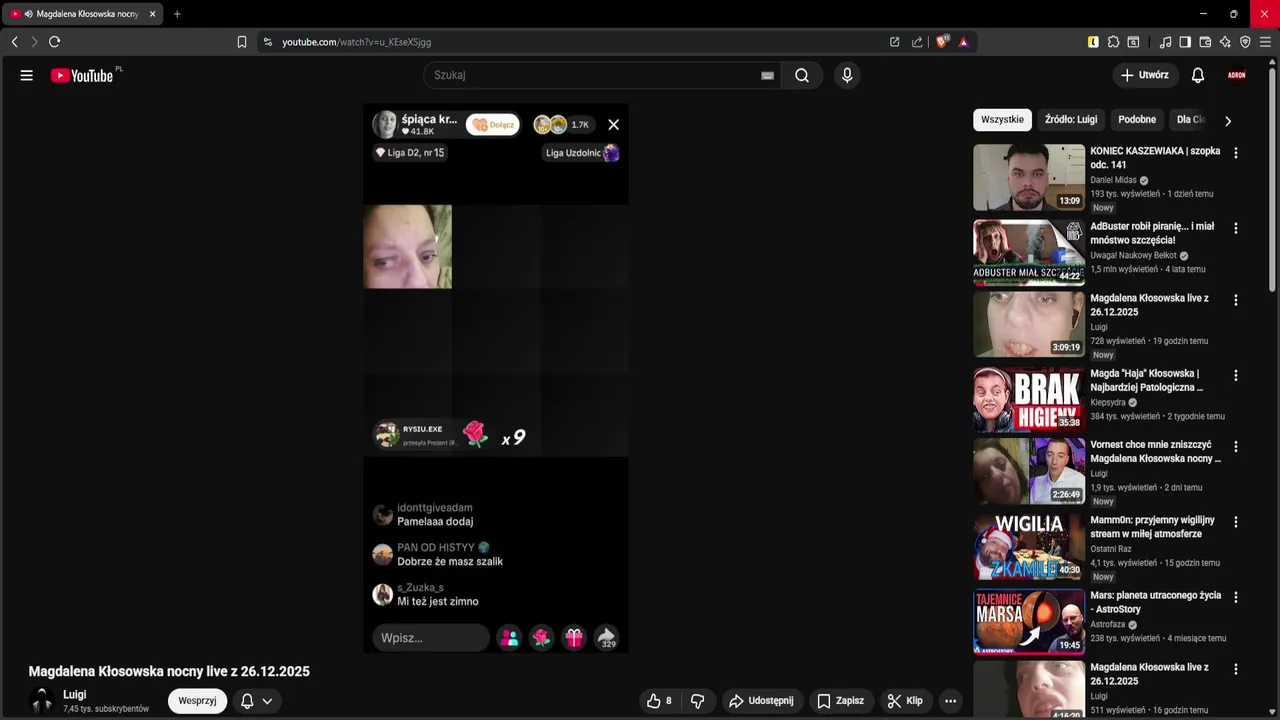This screenshot has width=1280, height=720.
Task: Open KONIEC KASZEWIAKA video thumbnail
Action: click(1029, 177)
